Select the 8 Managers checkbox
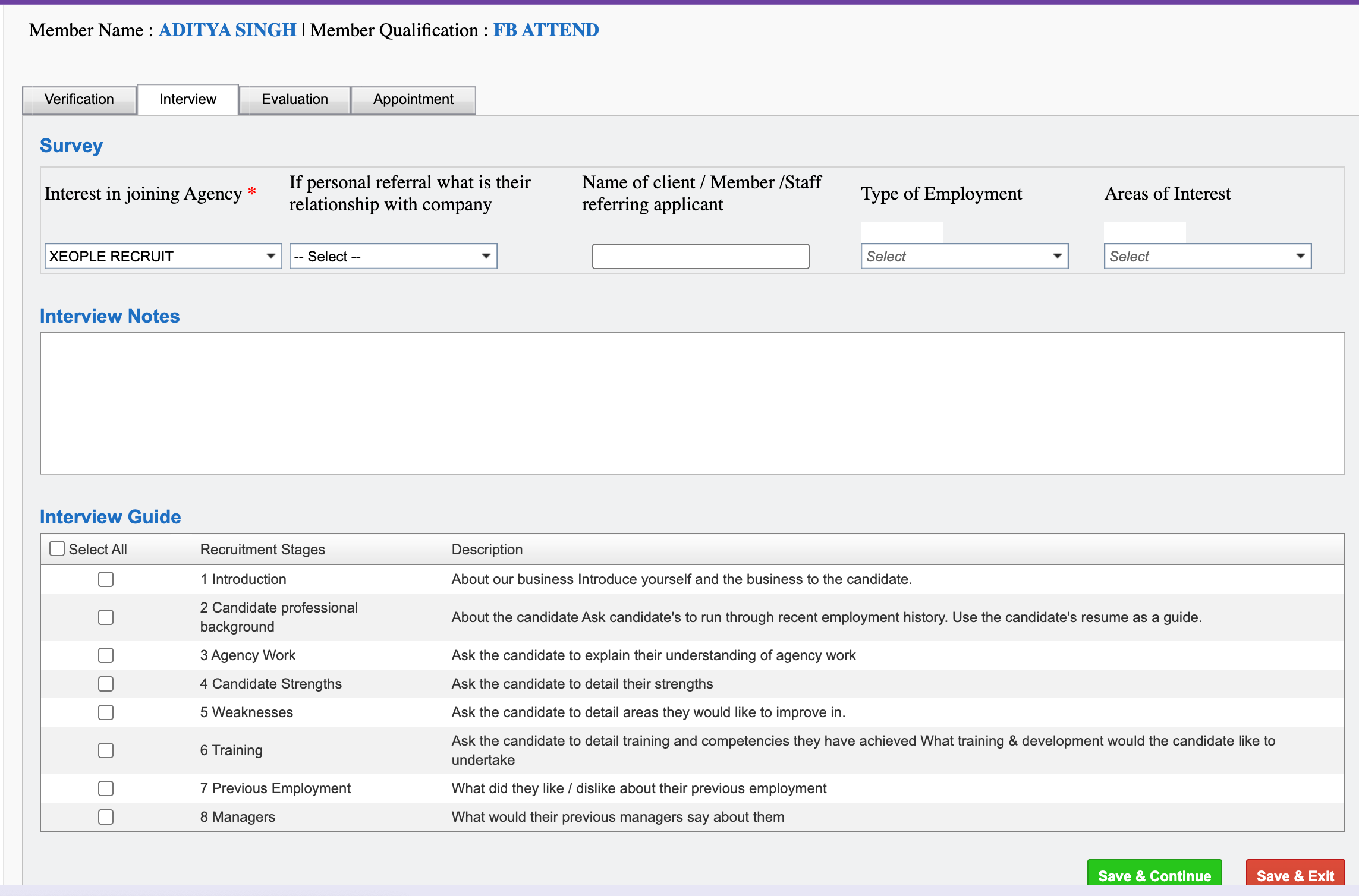 point(106,817)
